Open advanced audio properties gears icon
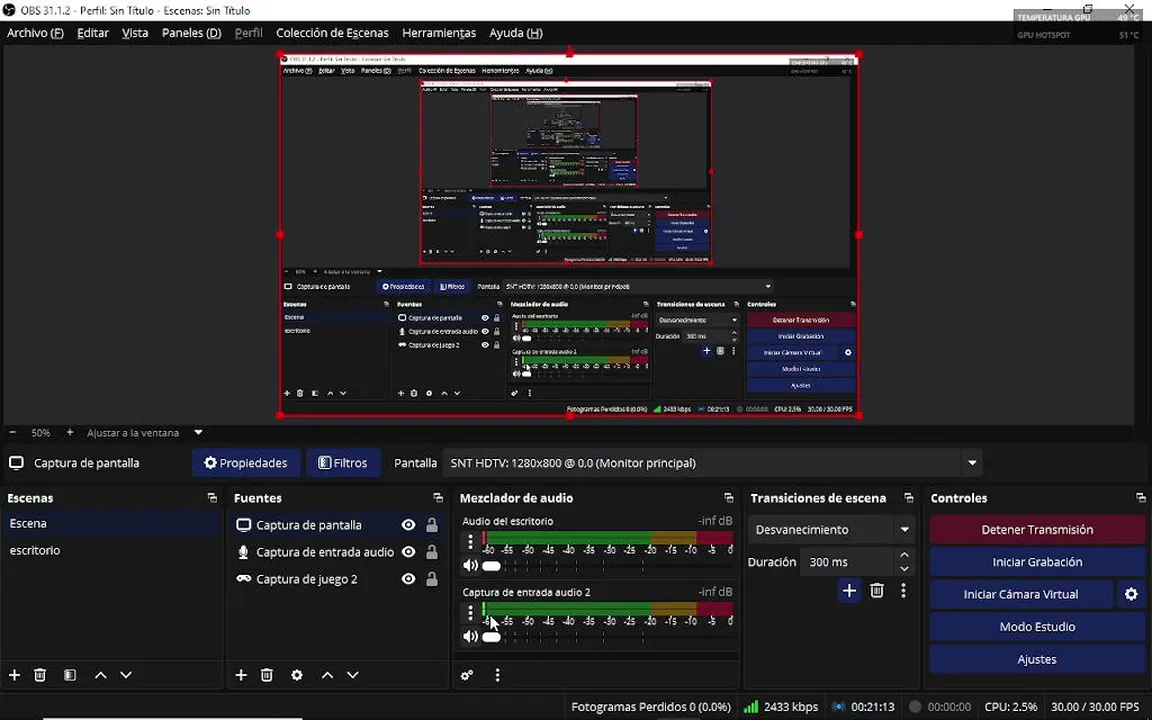Screen dimensions: 1152x720 [x=467, y=674]
